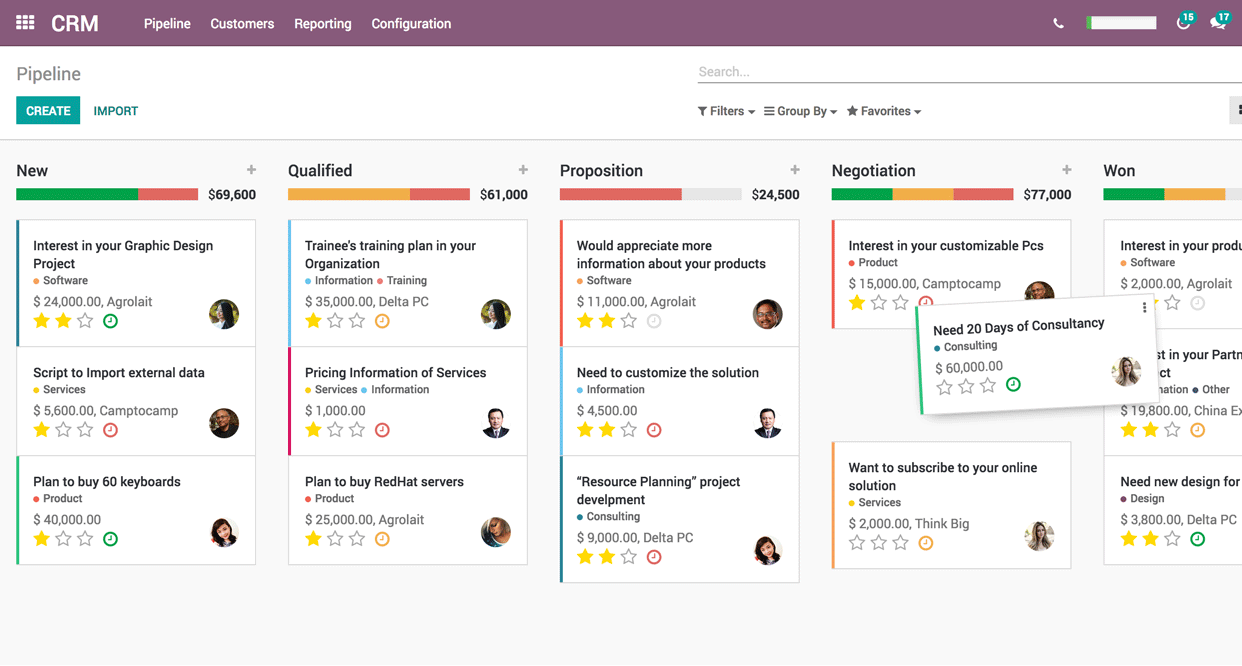This screenshot has height=666, width=1242.
Task: Expand the Filters dropdown
Action: pos(726,111)
